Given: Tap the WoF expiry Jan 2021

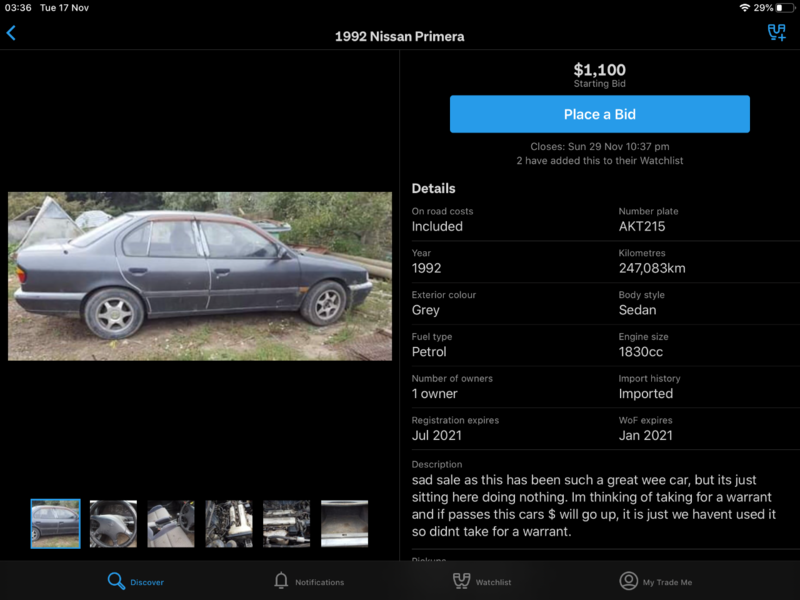Looking at the screenshot, I should pos(646,436).
